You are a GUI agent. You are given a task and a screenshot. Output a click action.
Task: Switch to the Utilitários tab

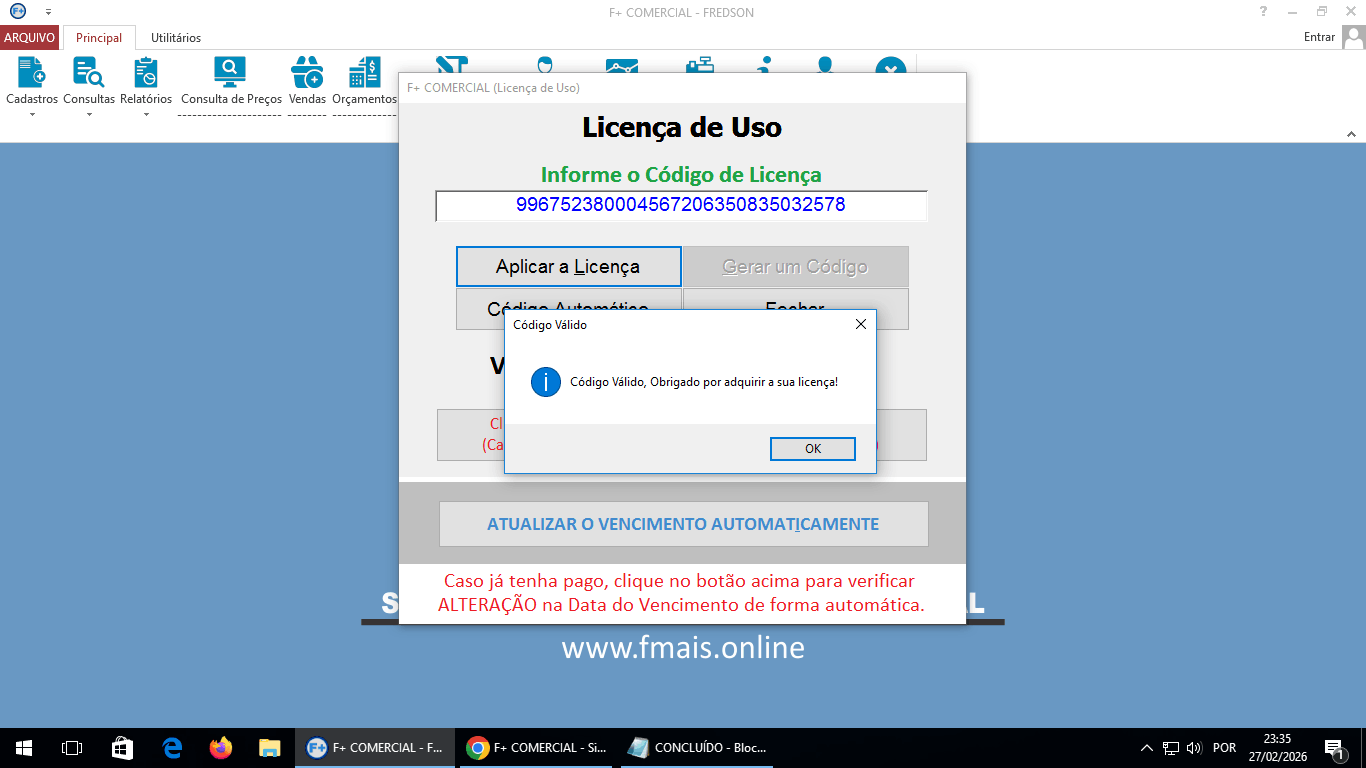(175, 37)
